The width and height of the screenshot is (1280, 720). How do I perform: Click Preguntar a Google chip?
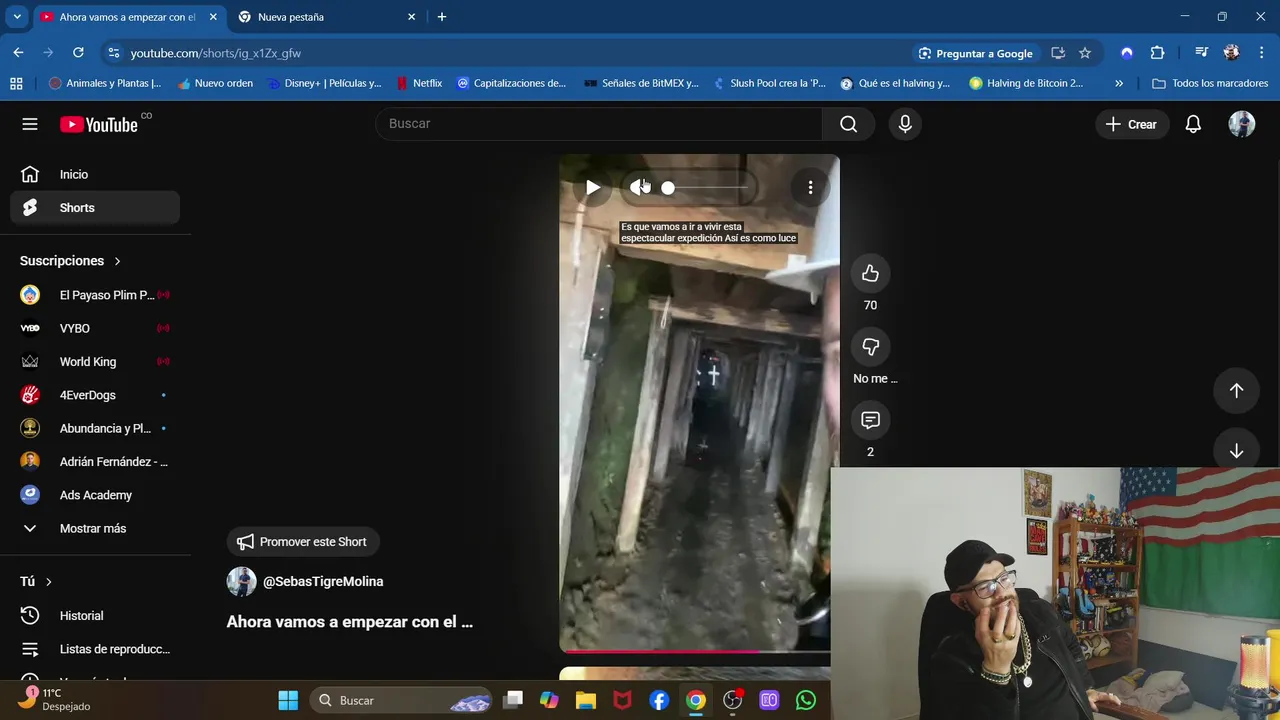(x=975, y=53)
